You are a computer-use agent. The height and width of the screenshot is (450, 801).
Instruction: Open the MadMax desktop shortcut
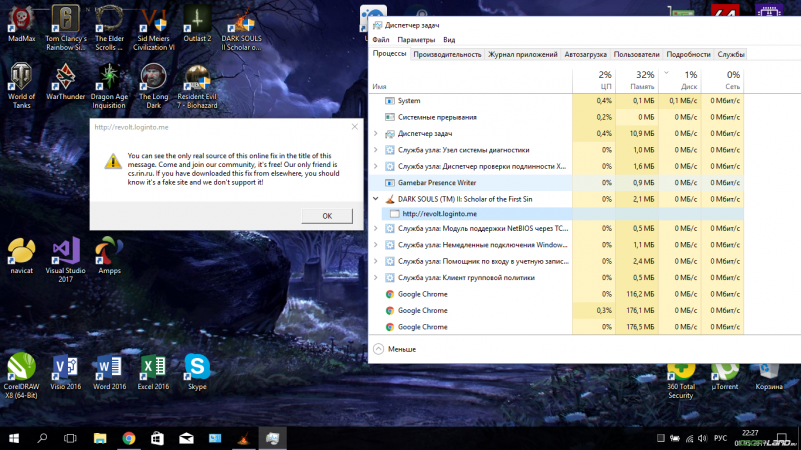21,25
